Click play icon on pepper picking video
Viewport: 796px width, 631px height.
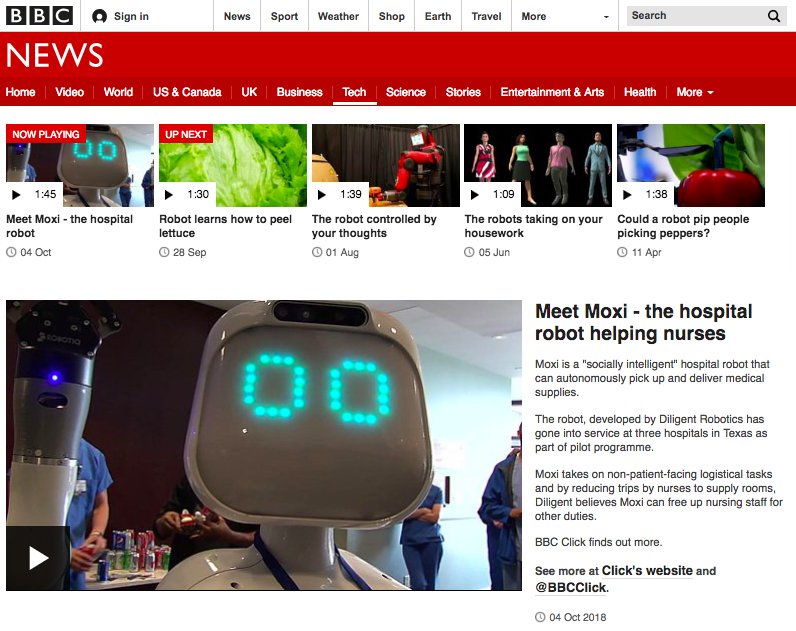click(x=627, y=194)
